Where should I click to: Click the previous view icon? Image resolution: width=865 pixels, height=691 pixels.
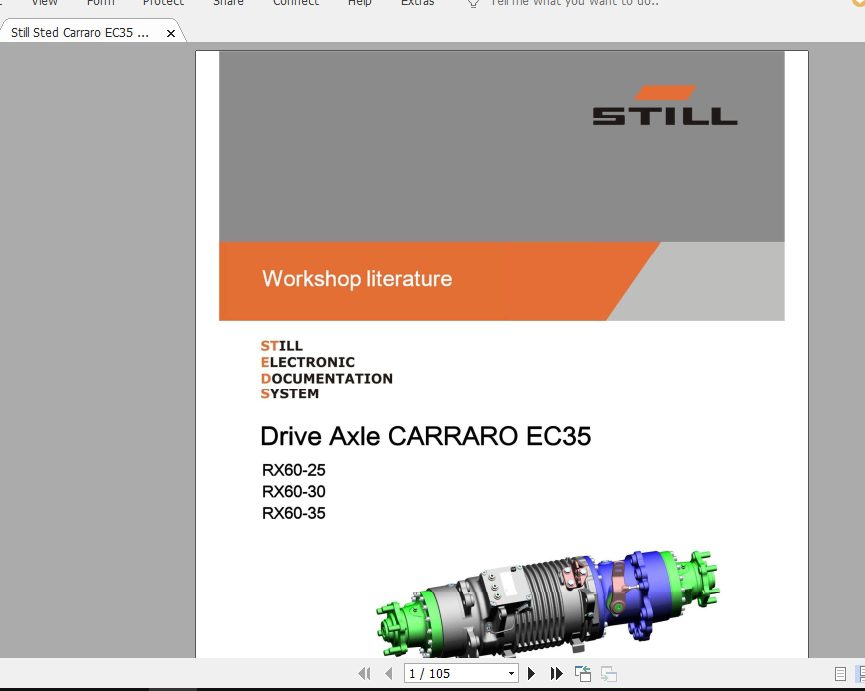583,673
